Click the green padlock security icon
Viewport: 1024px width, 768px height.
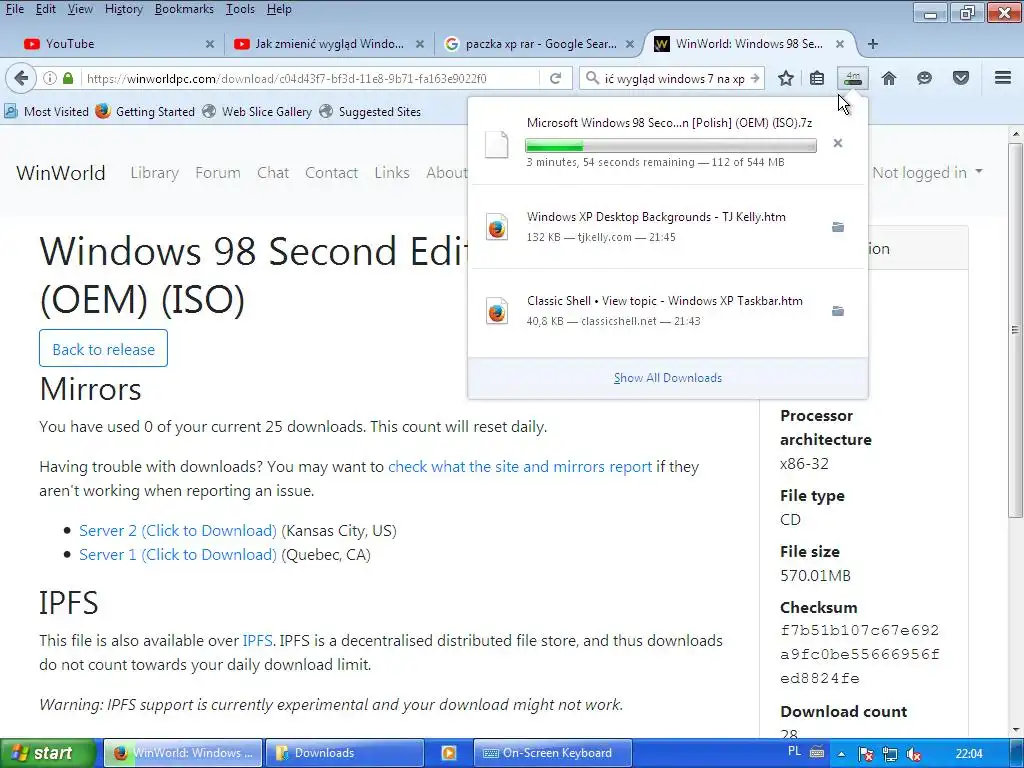click(68, 78)
